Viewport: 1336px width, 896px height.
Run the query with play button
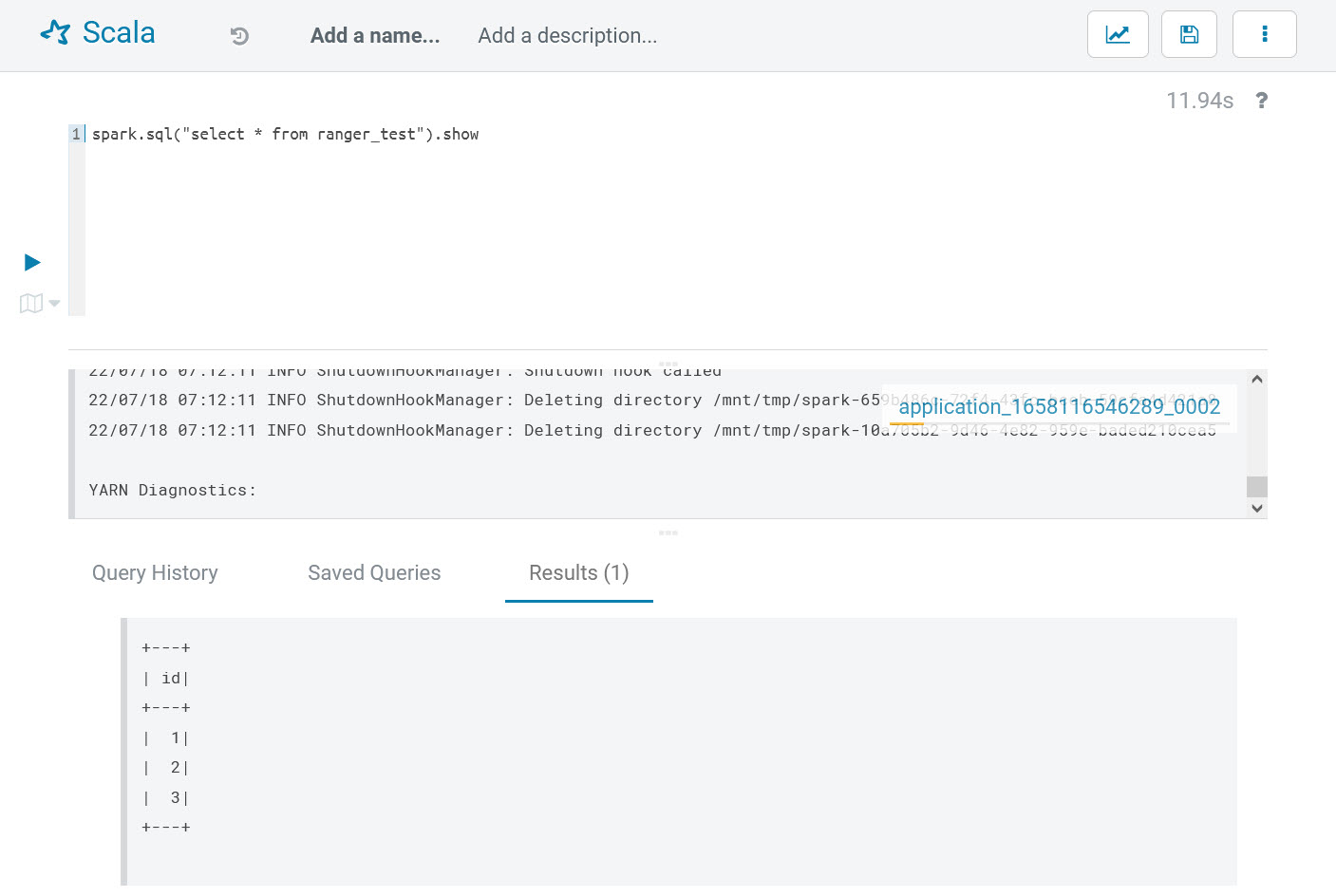(32, 262)
